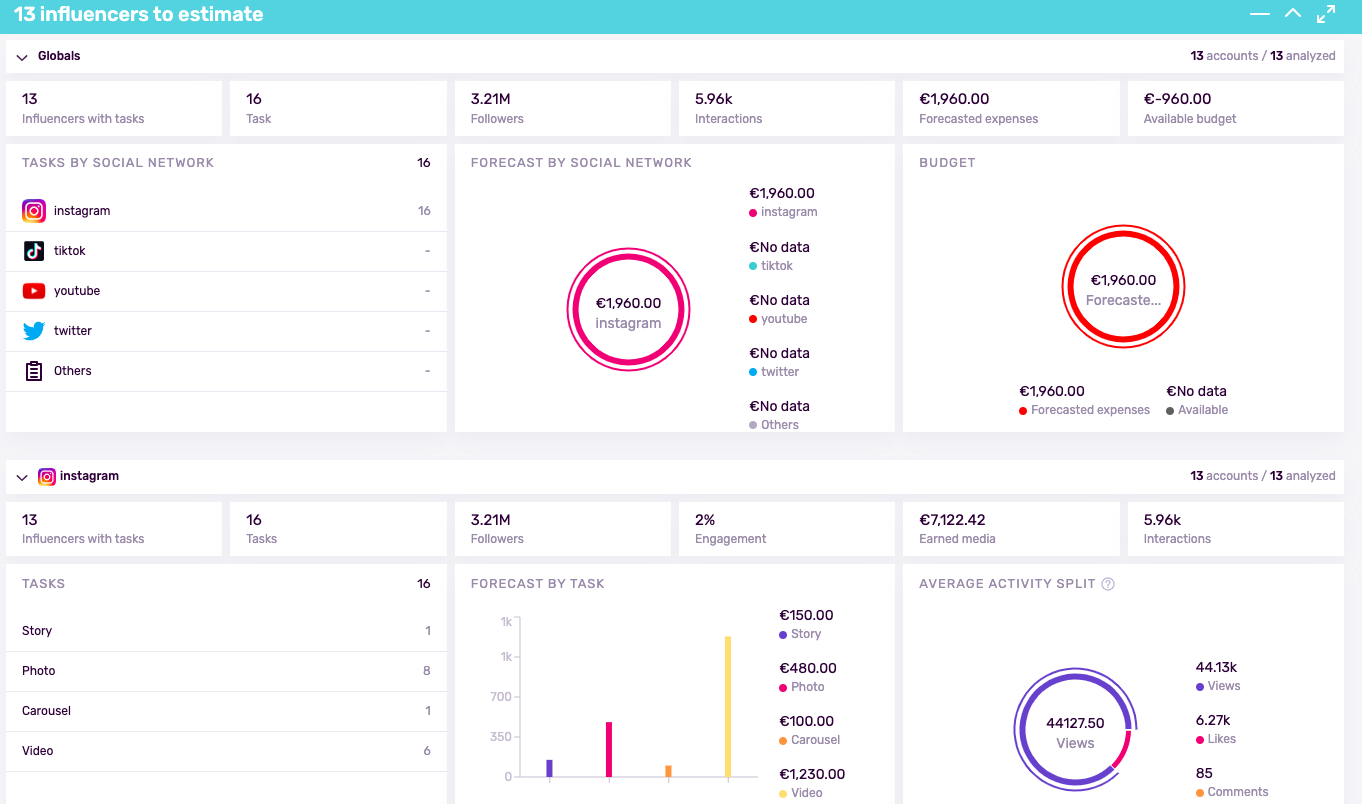The image size is (1362, 804).
Task: Toggle the Video legend in forecast chart
Action: point(806,793)
